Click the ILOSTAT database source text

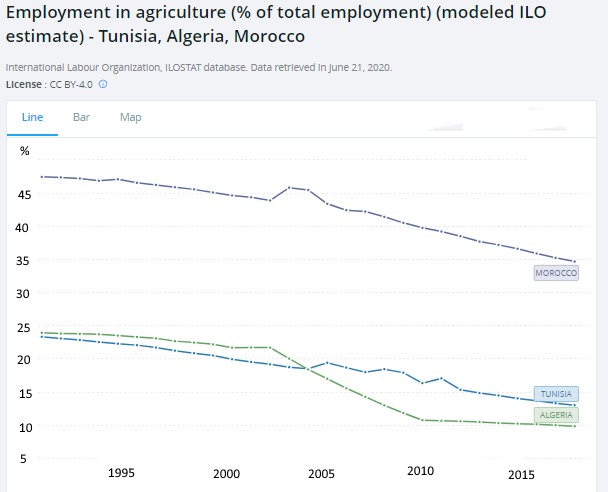[199, 67]
